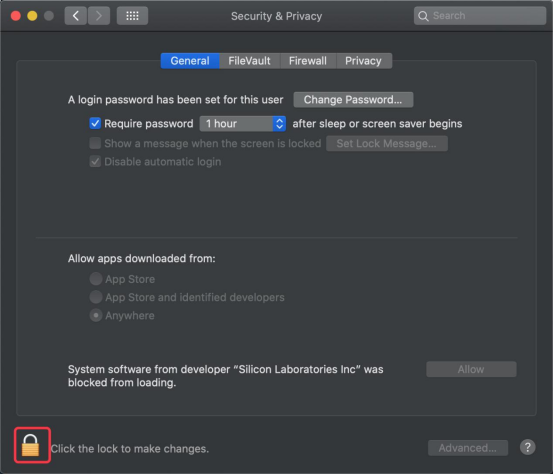Allow the blocked Silicon Laboratories software

tap(471, 369)
